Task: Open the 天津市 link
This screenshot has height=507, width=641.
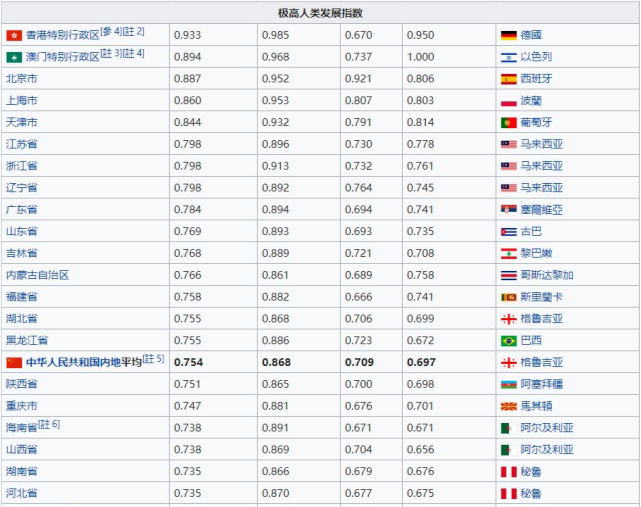Action: coord(21,122)
